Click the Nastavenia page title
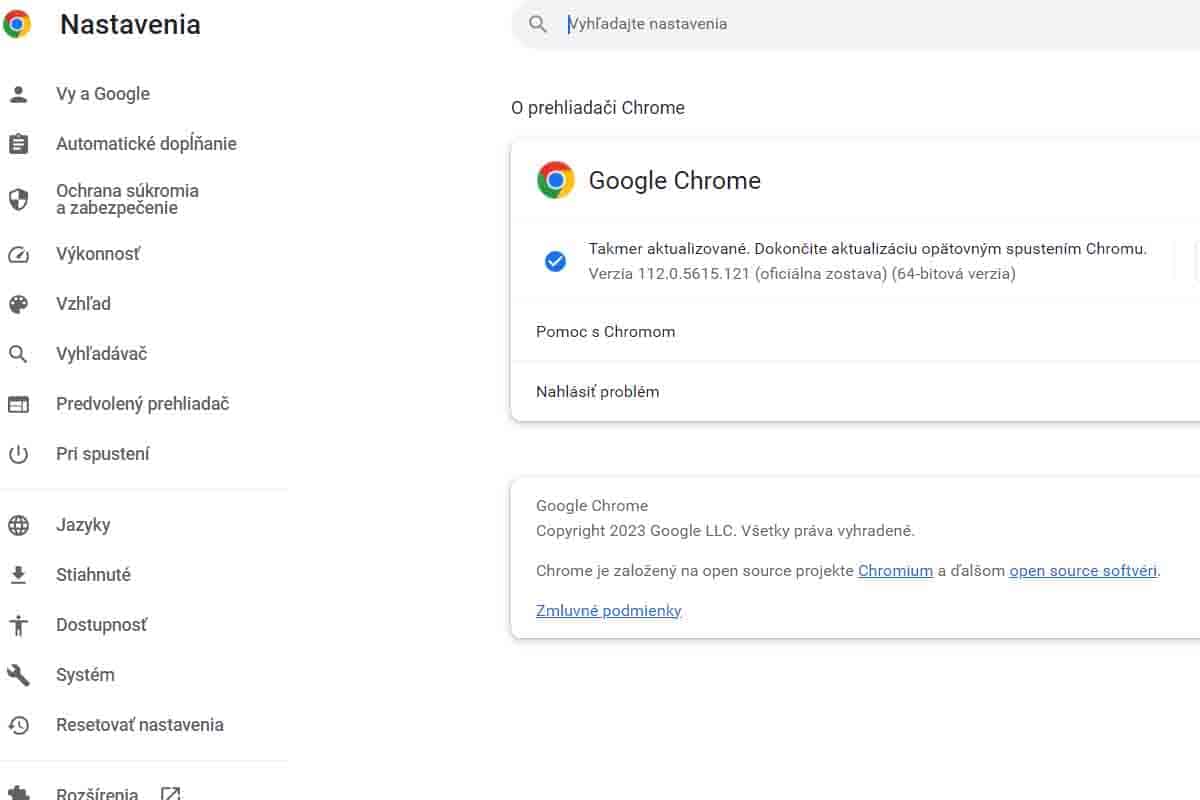1200x800 pixels. [130, 25]
